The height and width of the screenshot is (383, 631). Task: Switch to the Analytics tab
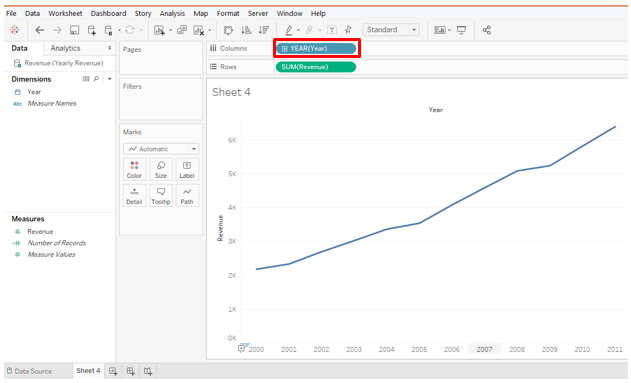point(66,48)
